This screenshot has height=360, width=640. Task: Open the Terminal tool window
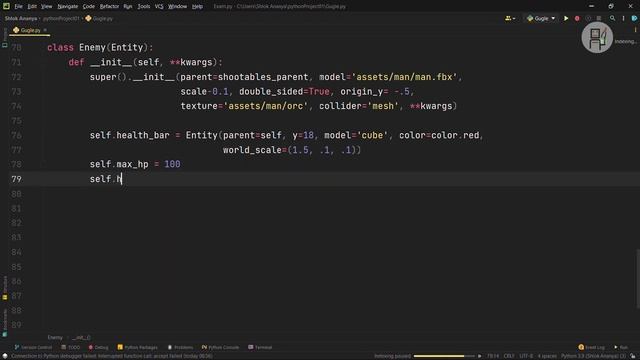click(260, 347)
